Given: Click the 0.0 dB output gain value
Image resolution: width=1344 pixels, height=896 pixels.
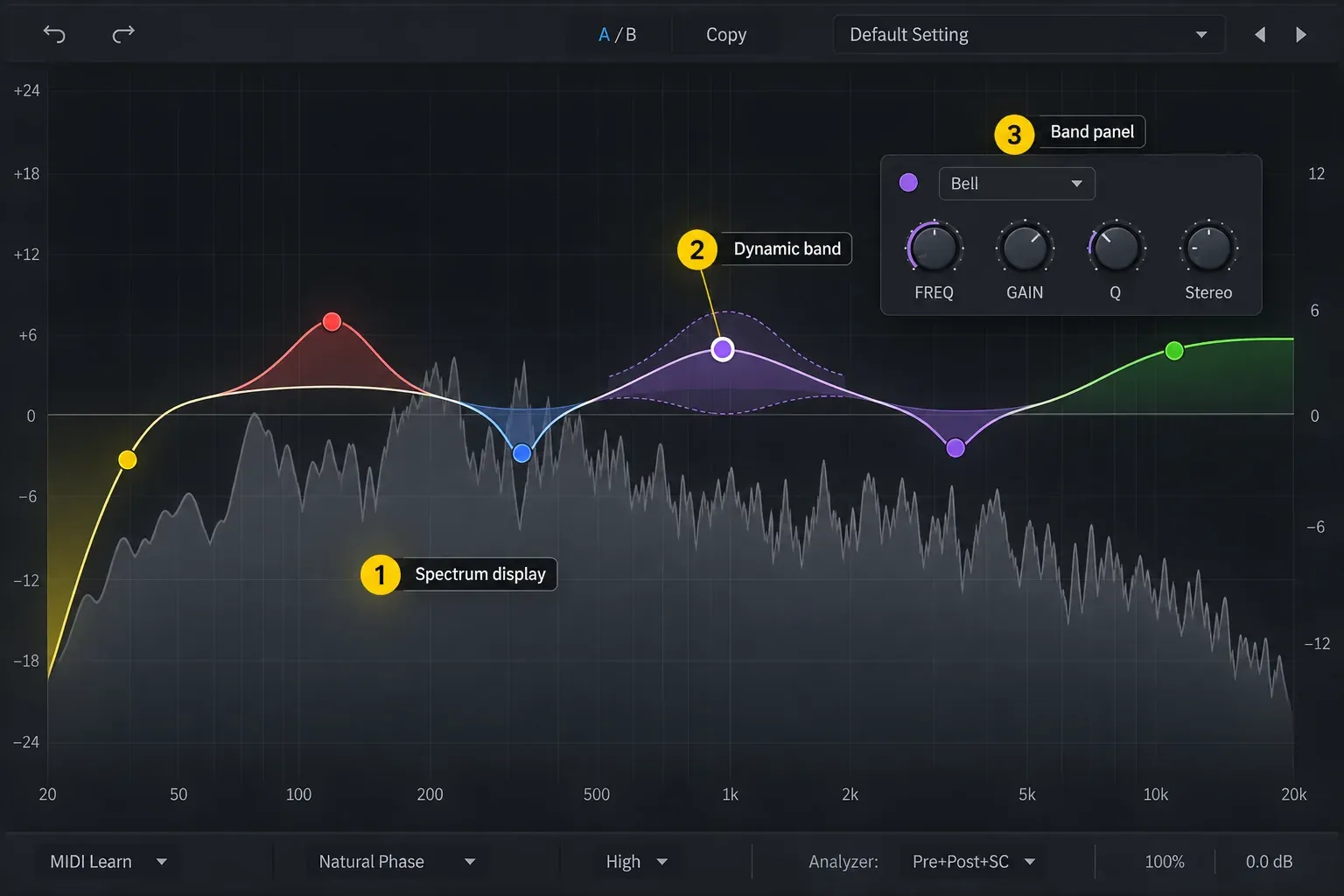Looking at the screenshot, I should point(1269,862).
